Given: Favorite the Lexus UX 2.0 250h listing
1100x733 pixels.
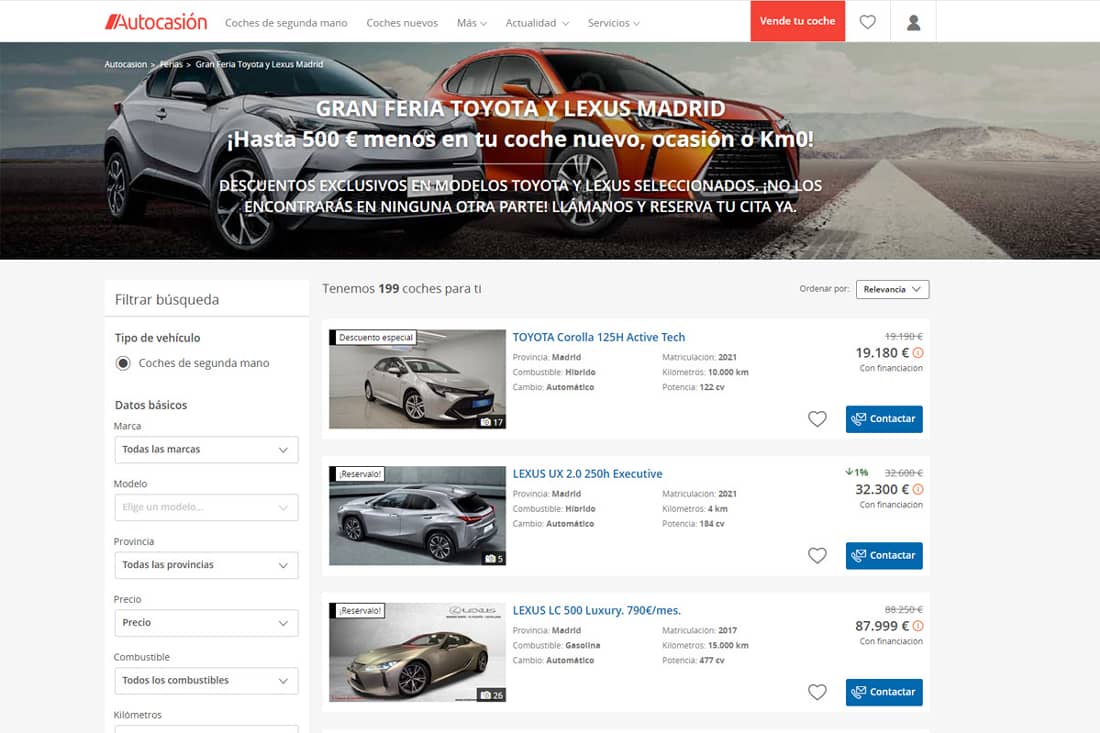Looking at the screenshot, I should (x=817, y=556).
